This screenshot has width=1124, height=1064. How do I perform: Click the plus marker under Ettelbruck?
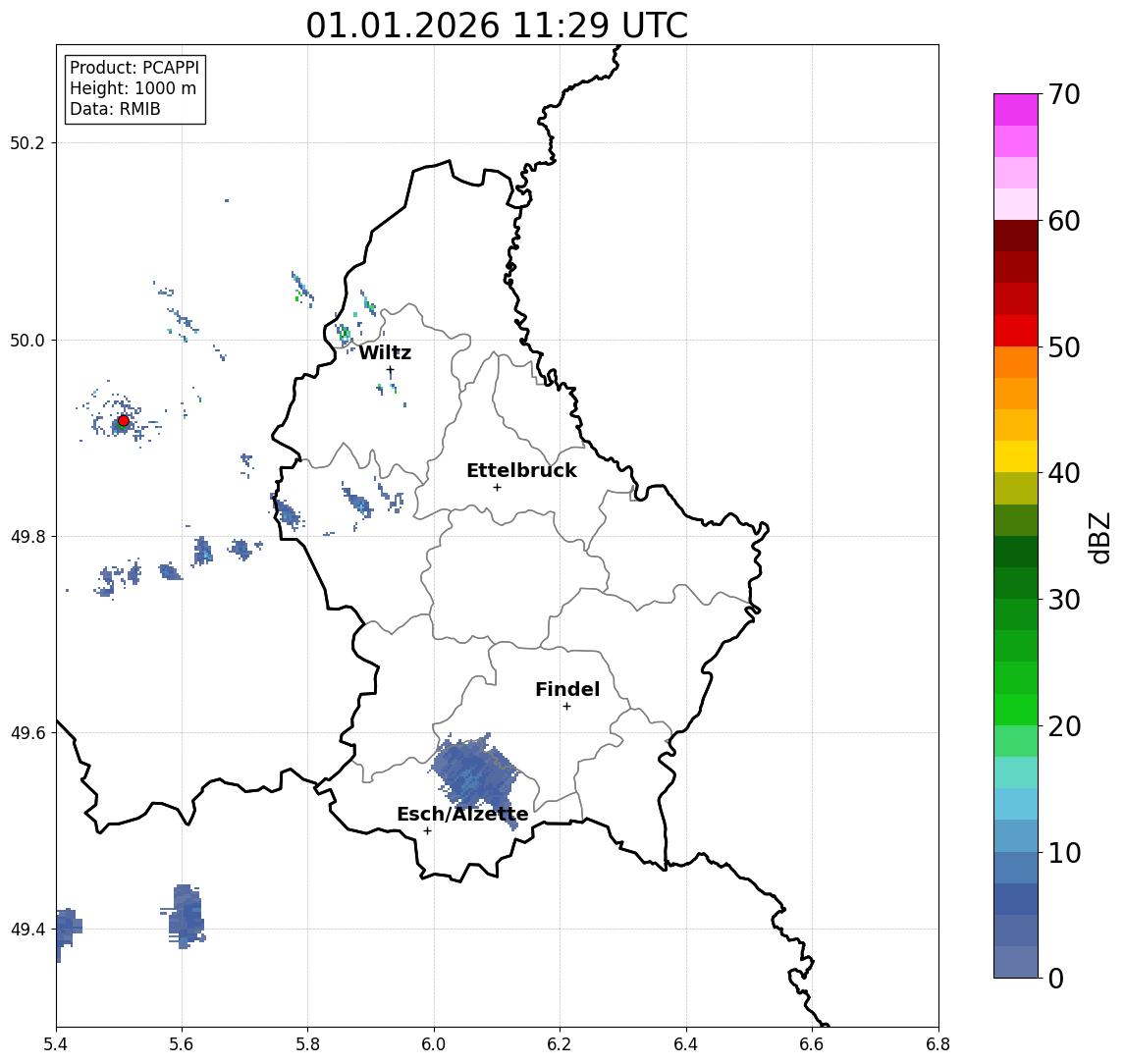coord(497,488)
